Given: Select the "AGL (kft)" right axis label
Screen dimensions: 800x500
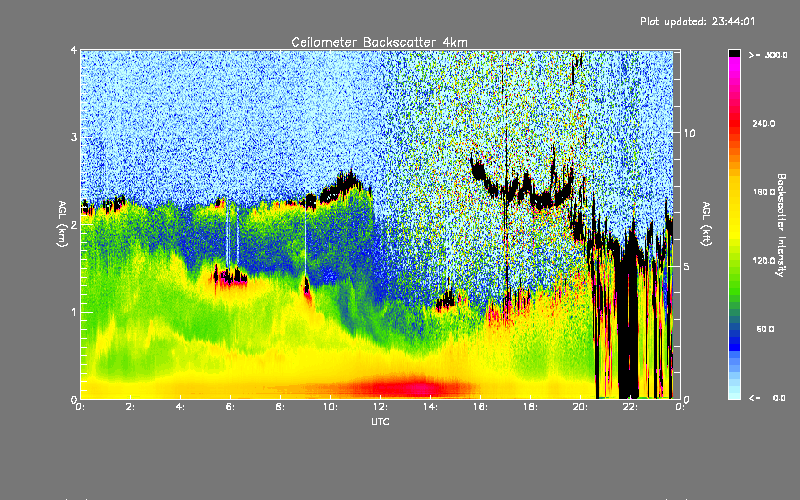Looking at the screenshot, I should [706, 224].
